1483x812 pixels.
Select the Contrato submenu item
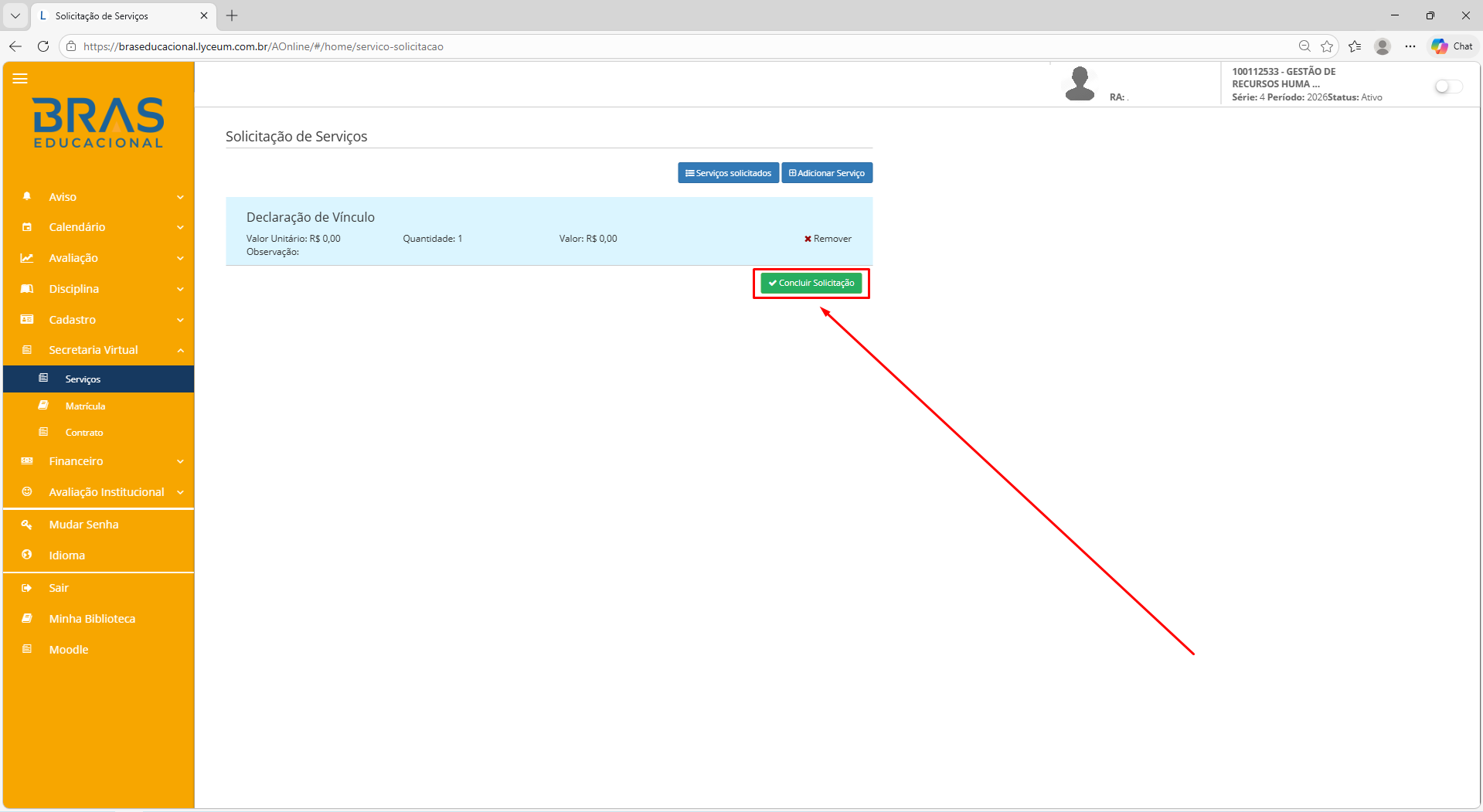coord(84,433)
